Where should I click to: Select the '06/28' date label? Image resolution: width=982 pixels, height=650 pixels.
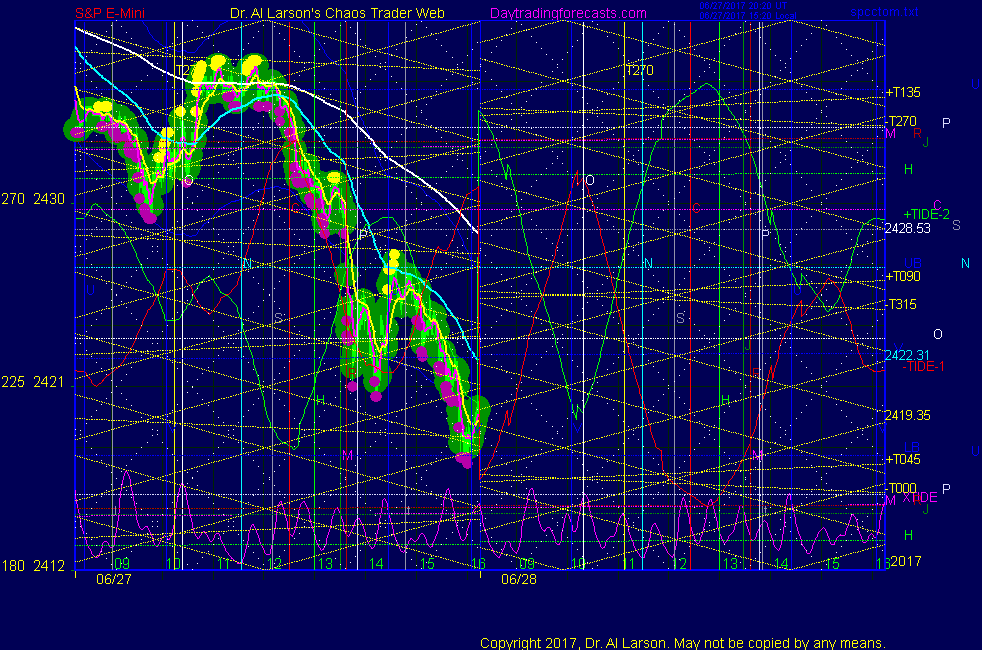pyautogui.click(x=519, y=579)
